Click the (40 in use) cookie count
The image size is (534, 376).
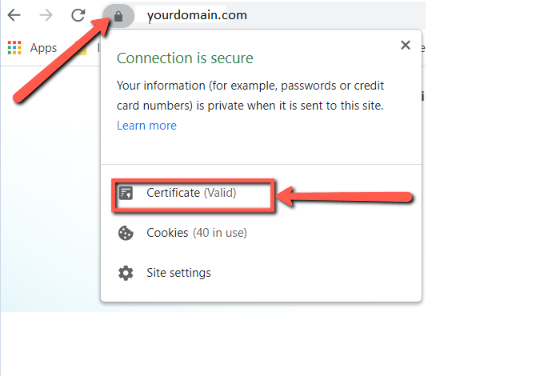pos(220,233)
